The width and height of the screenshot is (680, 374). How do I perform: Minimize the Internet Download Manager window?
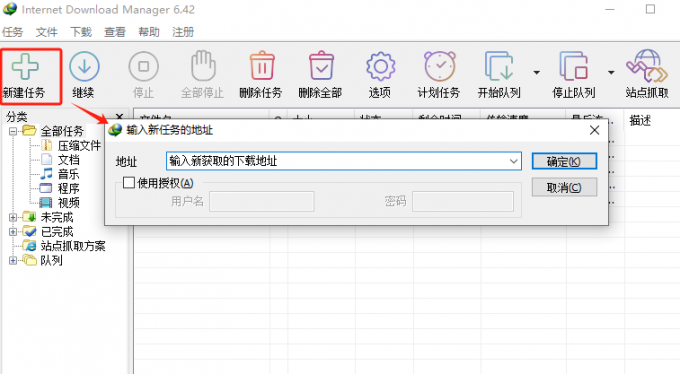(x=610, y=9)
